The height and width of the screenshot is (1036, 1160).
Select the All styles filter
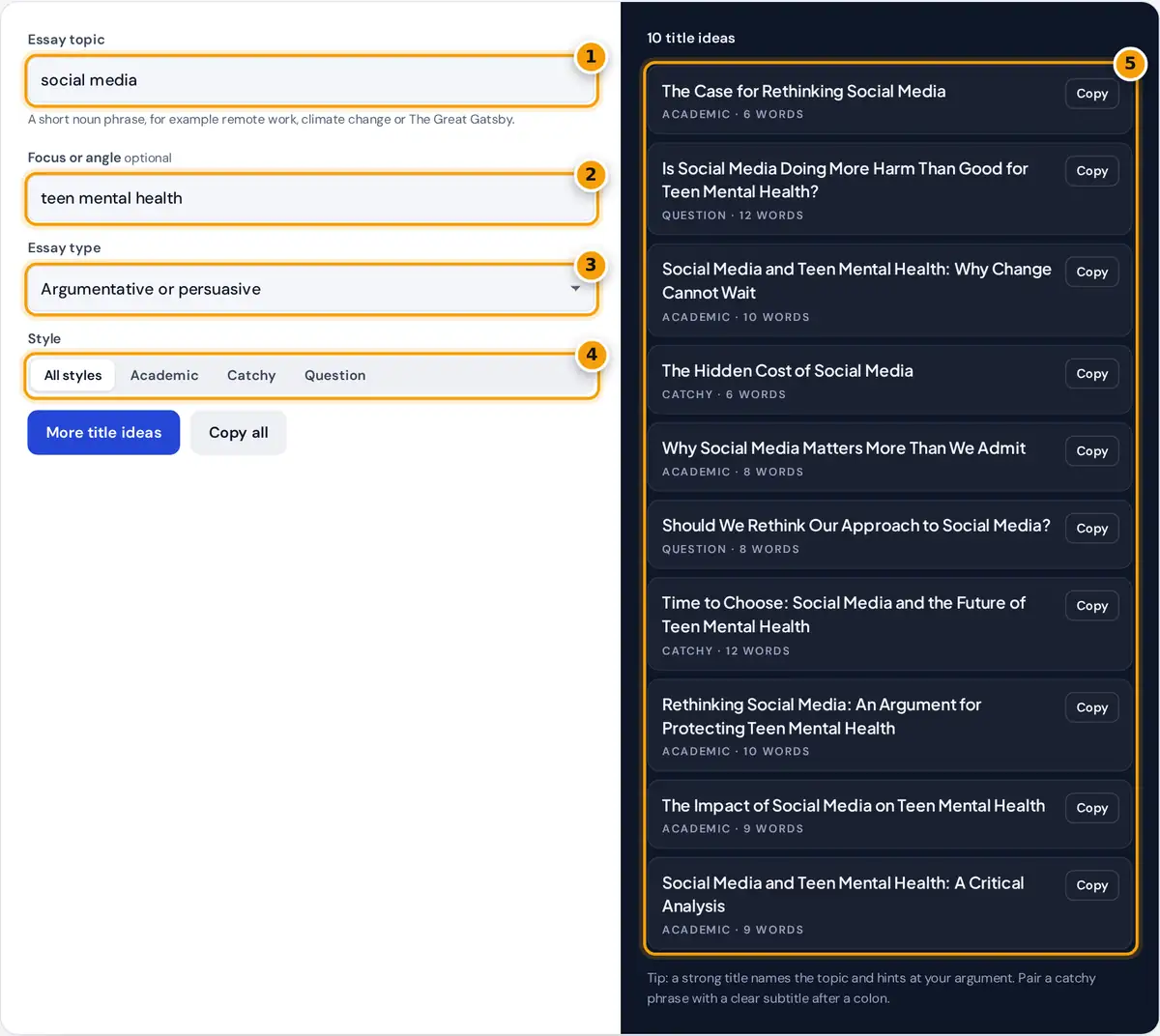coord(72,375)
